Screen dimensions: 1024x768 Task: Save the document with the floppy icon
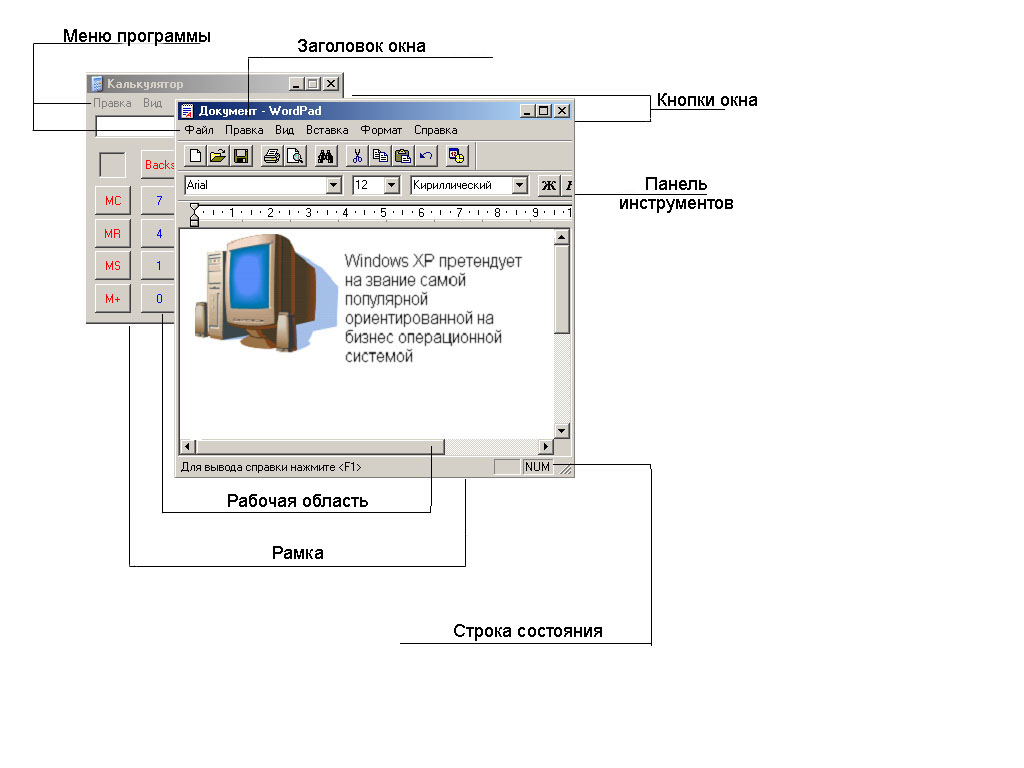(241, 156)
